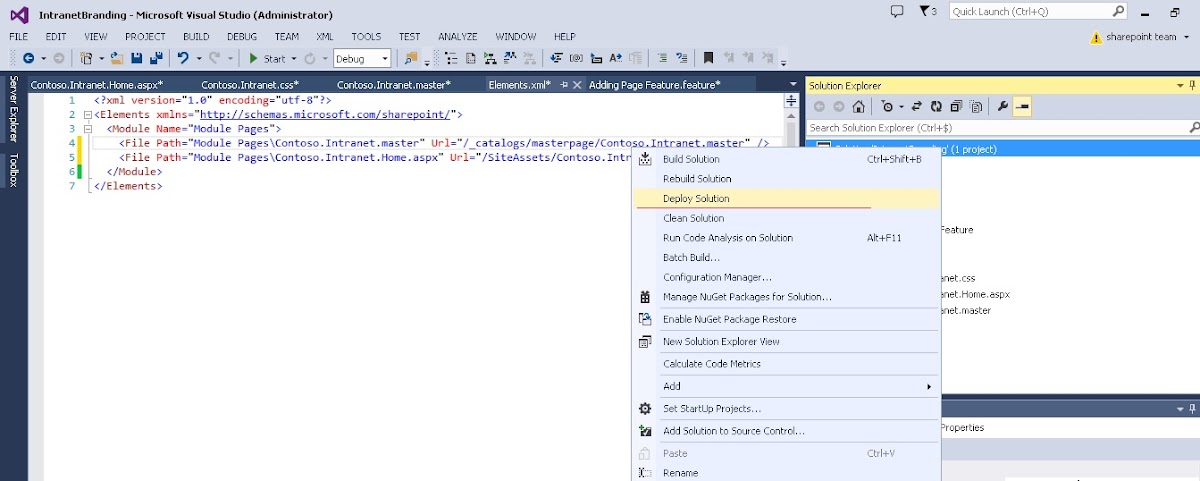Screen dimensions: 1200x481
Task: Click the Undo arrow icon
Action: click(x=183, y=58)
